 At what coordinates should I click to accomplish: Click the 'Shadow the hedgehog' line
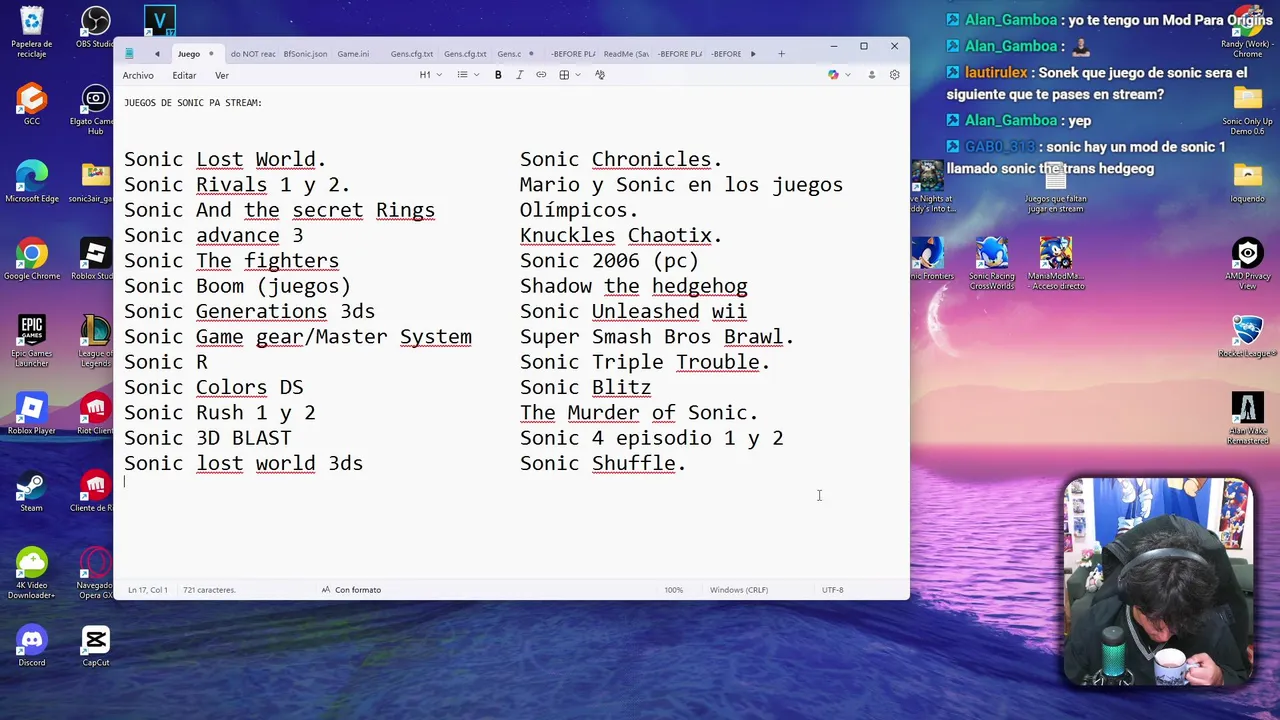click(x=633, y=286)
